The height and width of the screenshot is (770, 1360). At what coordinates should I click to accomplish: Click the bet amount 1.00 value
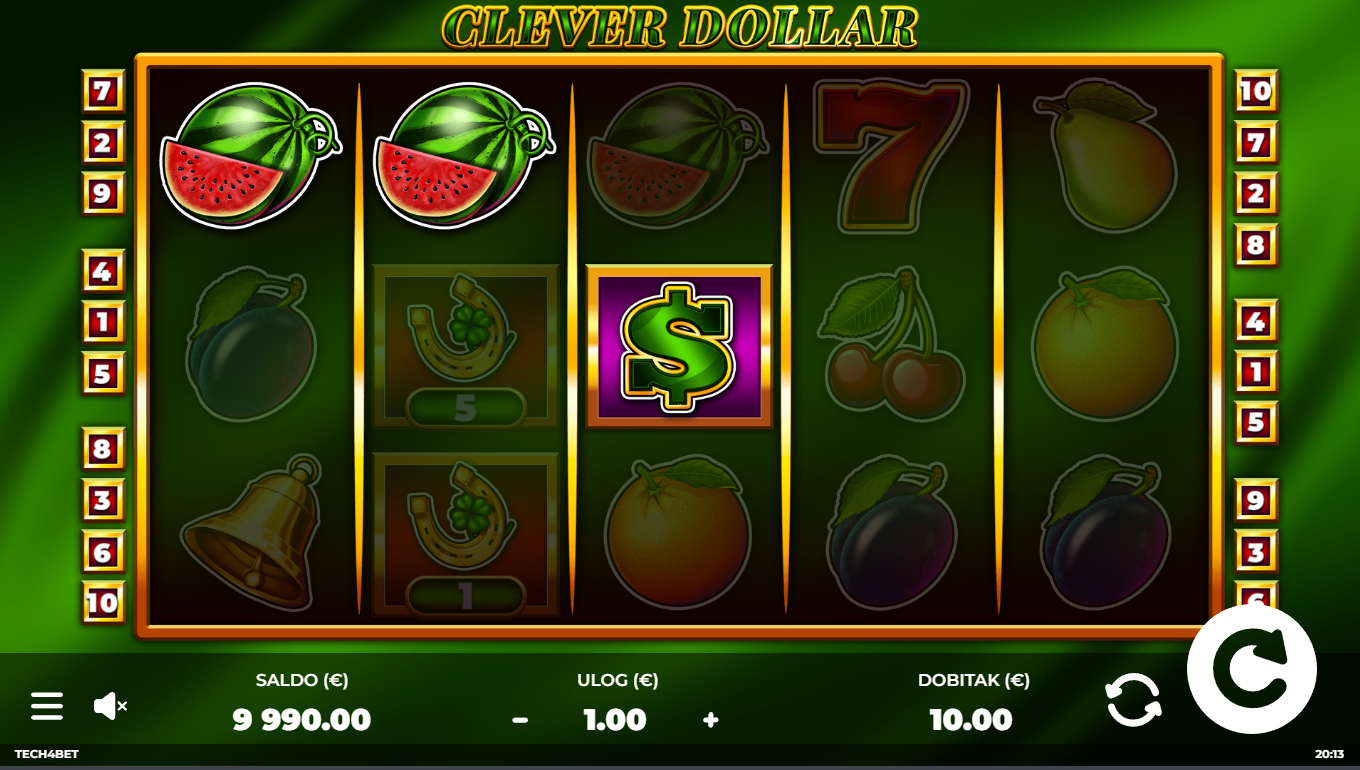click(615, 720)
